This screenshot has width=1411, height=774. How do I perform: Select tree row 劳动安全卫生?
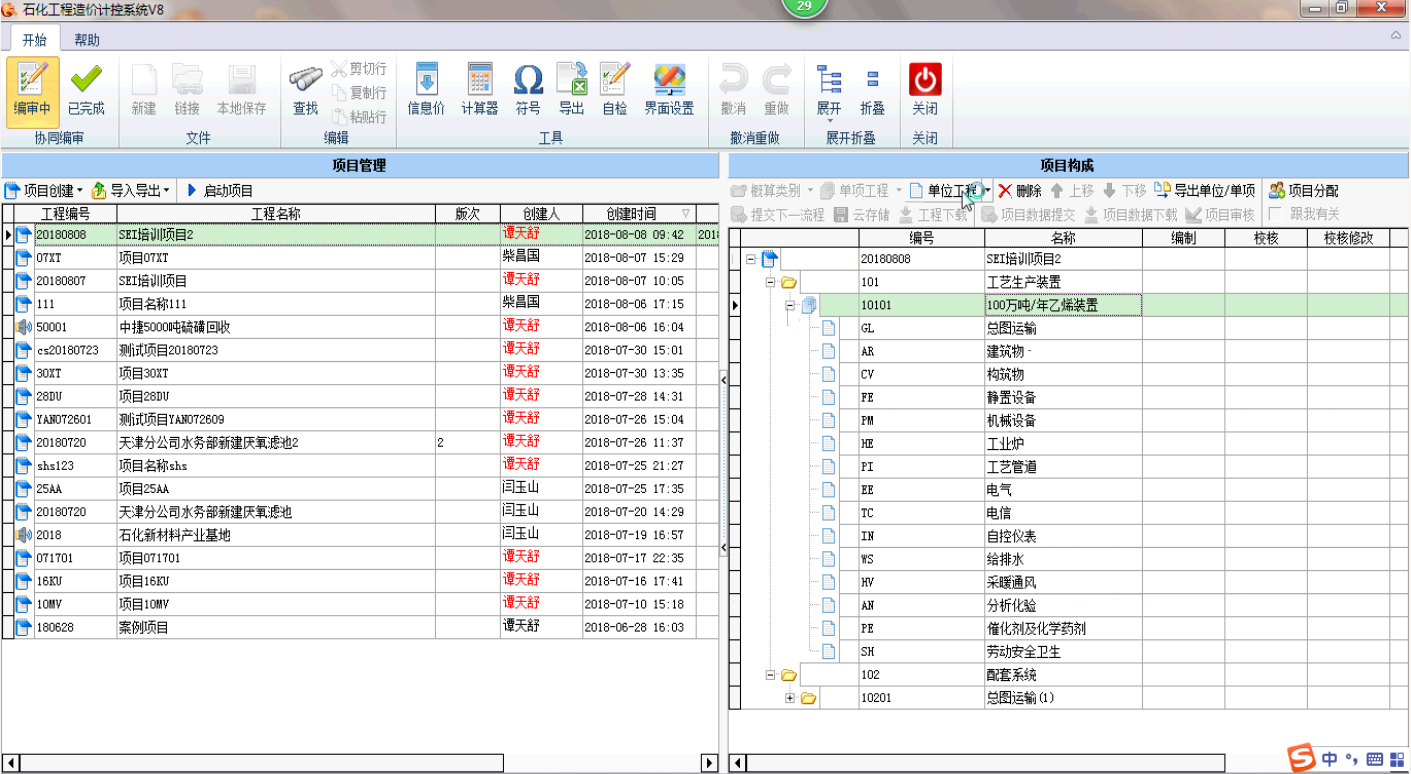1069,652
